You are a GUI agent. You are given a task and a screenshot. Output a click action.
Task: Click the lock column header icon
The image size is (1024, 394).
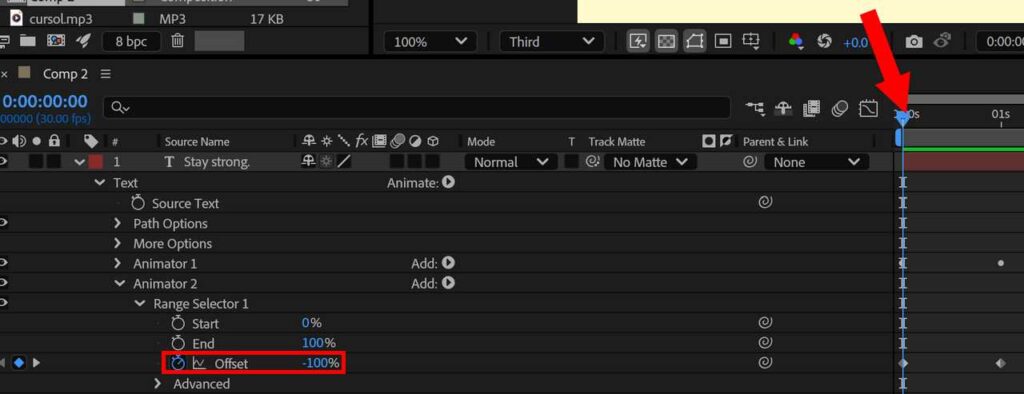click(54, 141)
